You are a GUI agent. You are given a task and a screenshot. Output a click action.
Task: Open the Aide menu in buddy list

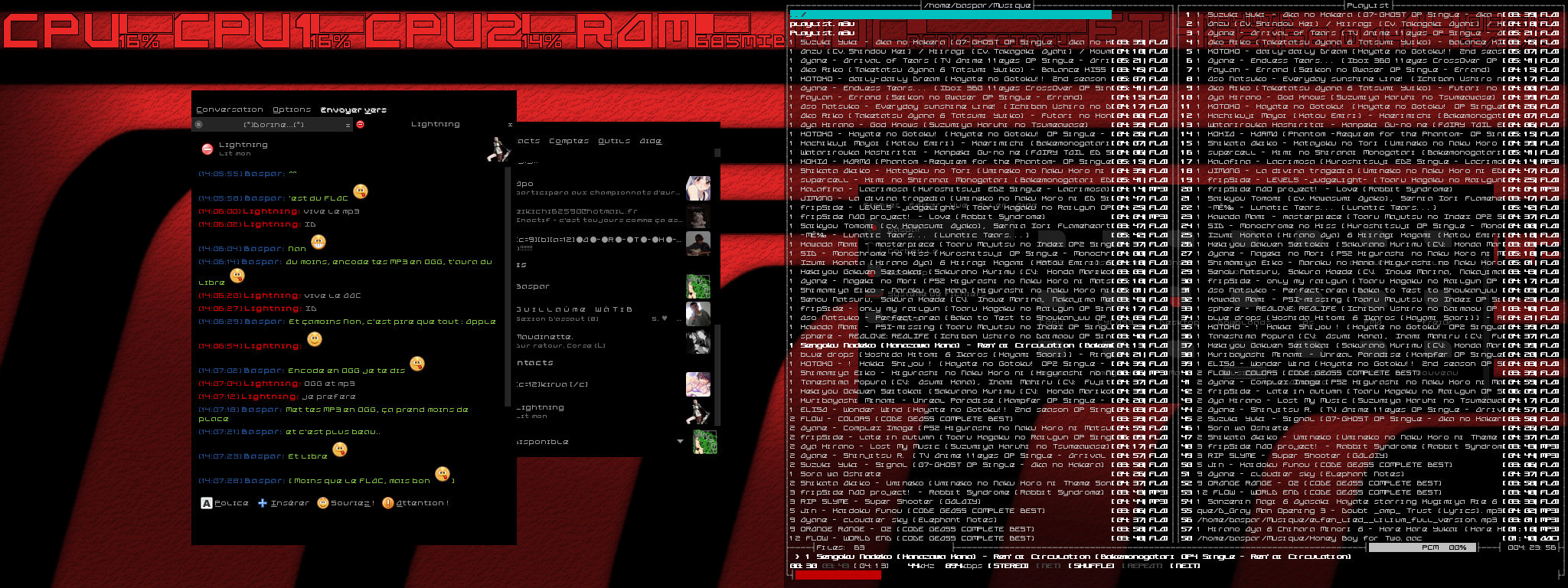[x=651, y=141]
